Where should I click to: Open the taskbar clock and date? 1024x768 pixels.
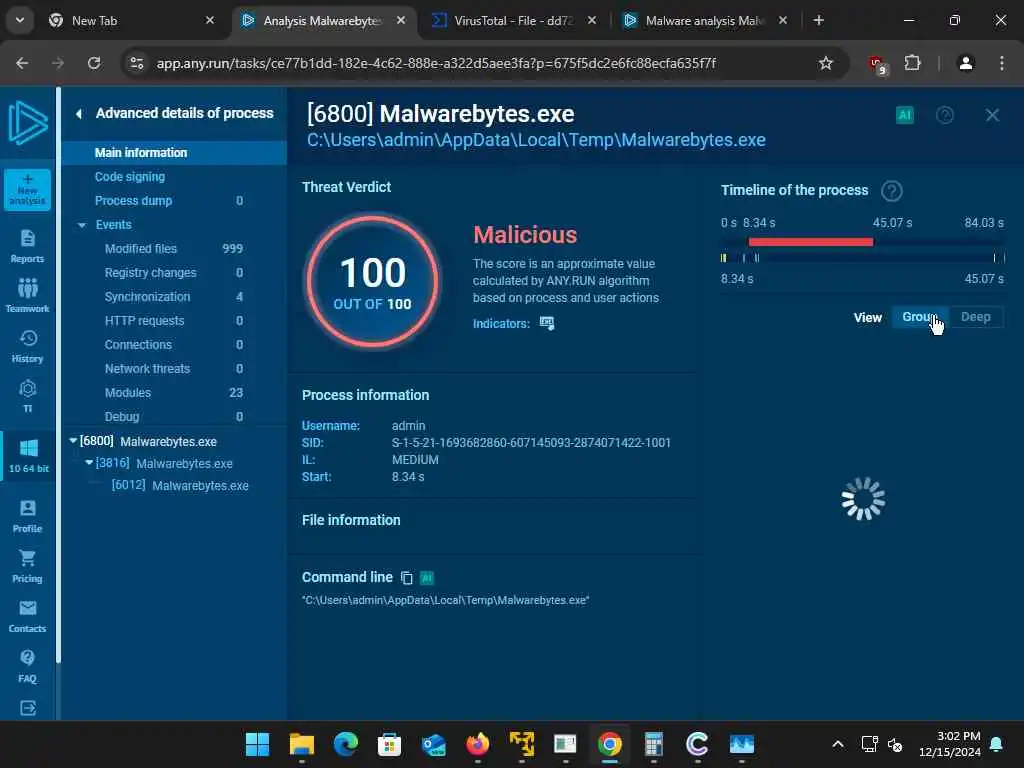pyautogui.click(x=950, y=744)
